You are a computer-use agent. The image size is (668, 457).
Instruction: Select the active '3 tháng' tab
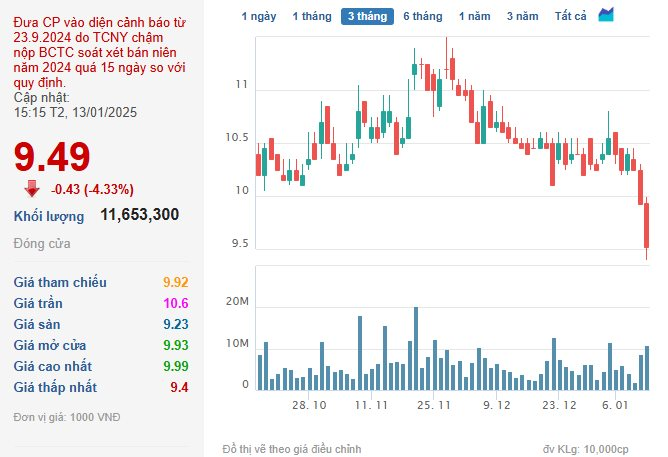point(367,16)
